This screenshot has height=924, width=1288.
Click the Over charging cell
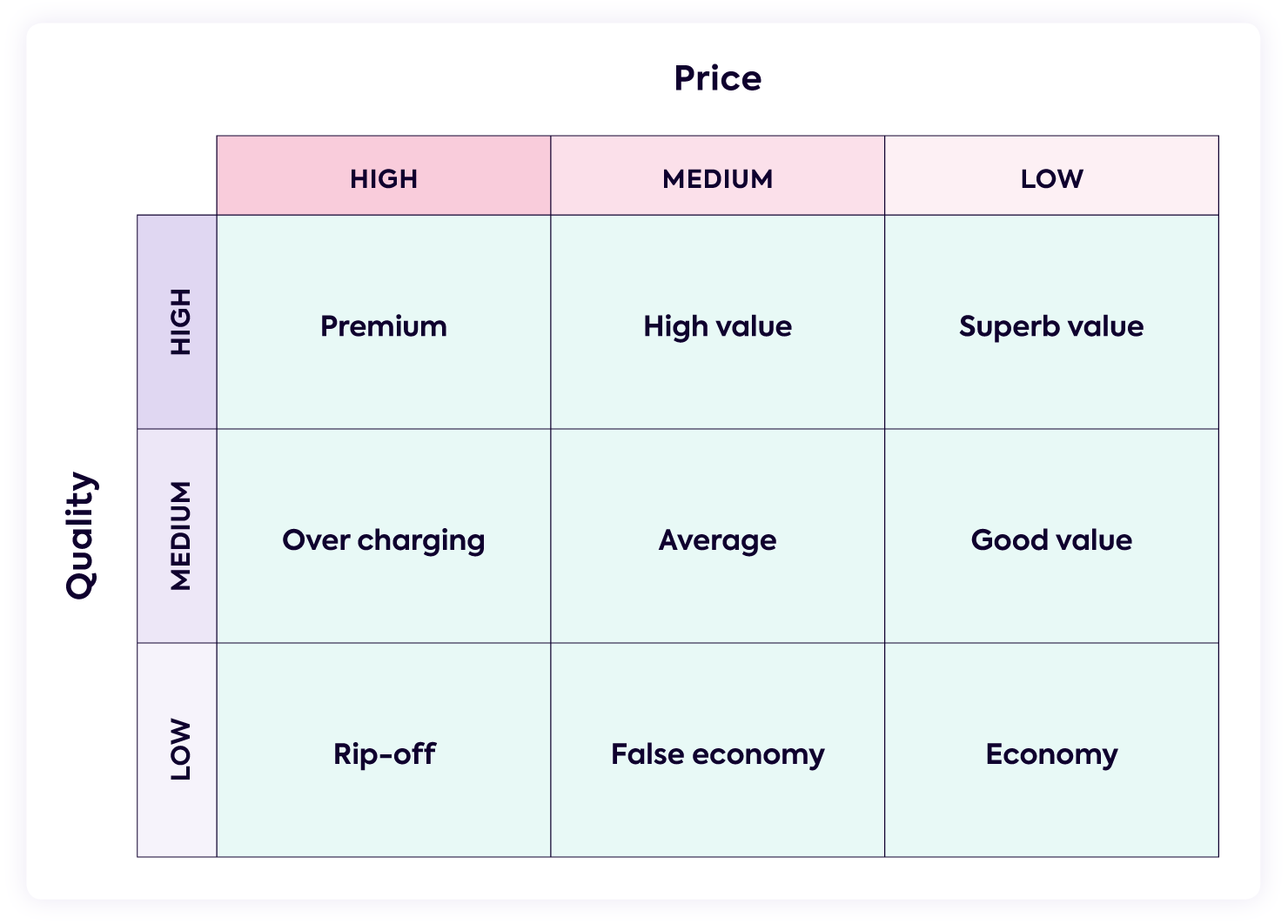(384, 540)
